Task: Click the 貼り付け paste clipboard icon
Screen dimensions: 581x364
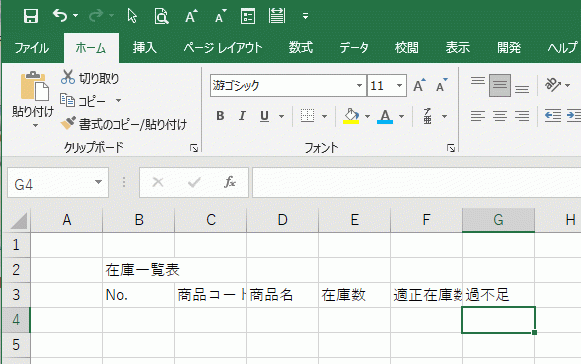Action: (34, 86)
